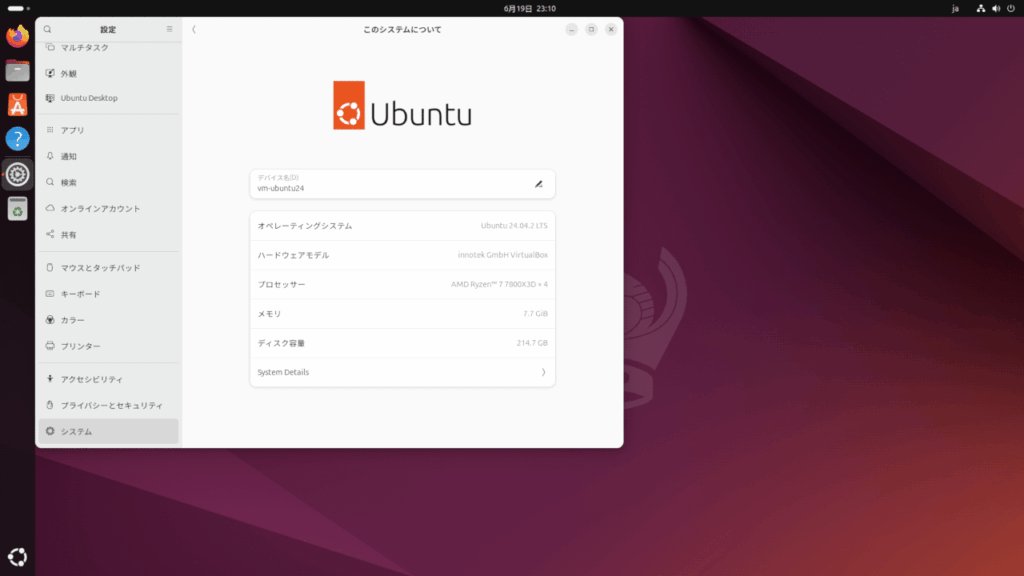Click the device name field vm-ubuntu24
This screenshot has height=576, width=1024.
pos(402,184)
